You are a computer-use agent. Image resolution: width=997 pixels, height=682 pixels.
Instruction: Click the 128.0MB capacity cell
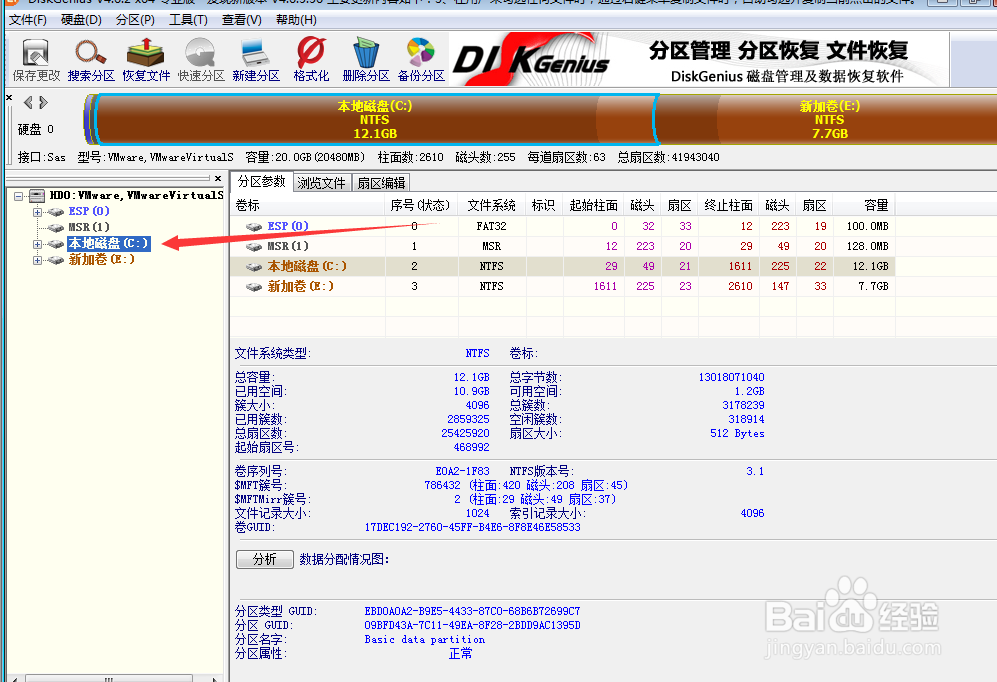[867, 246]
